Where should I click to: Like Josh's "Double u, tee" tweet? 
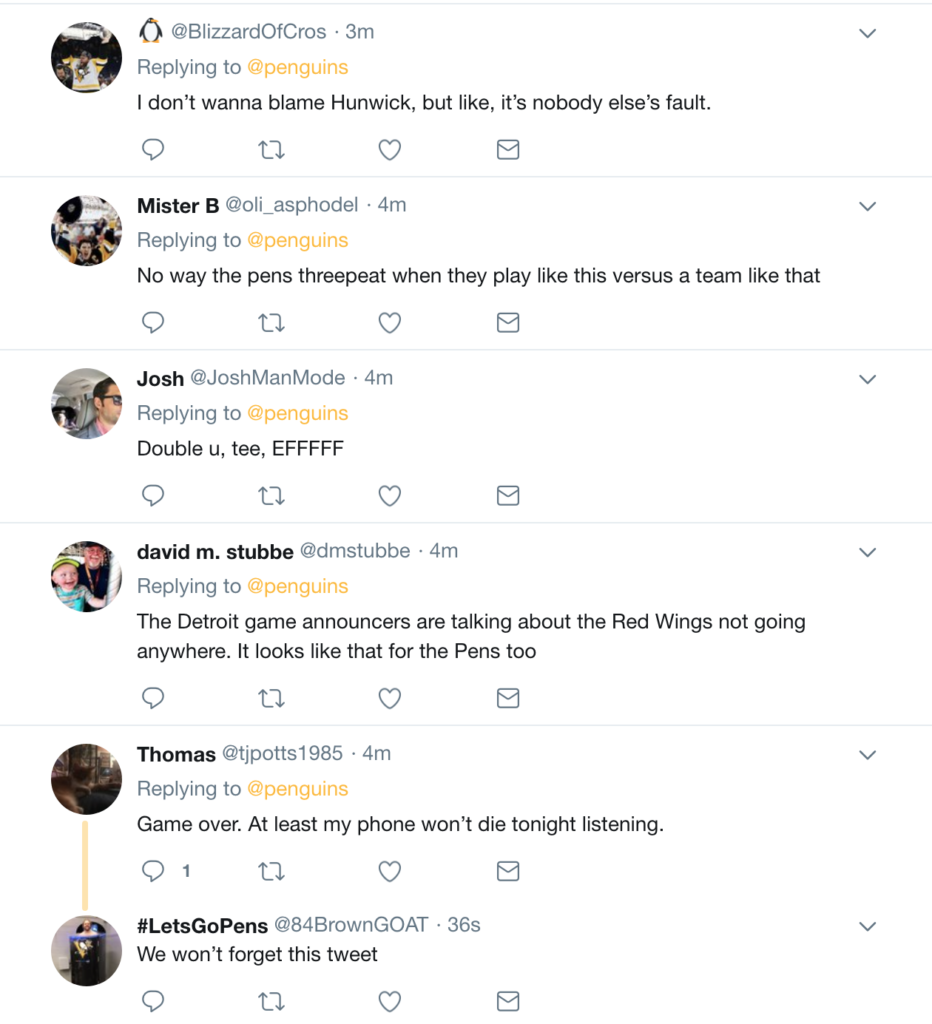tap(390, 496)
